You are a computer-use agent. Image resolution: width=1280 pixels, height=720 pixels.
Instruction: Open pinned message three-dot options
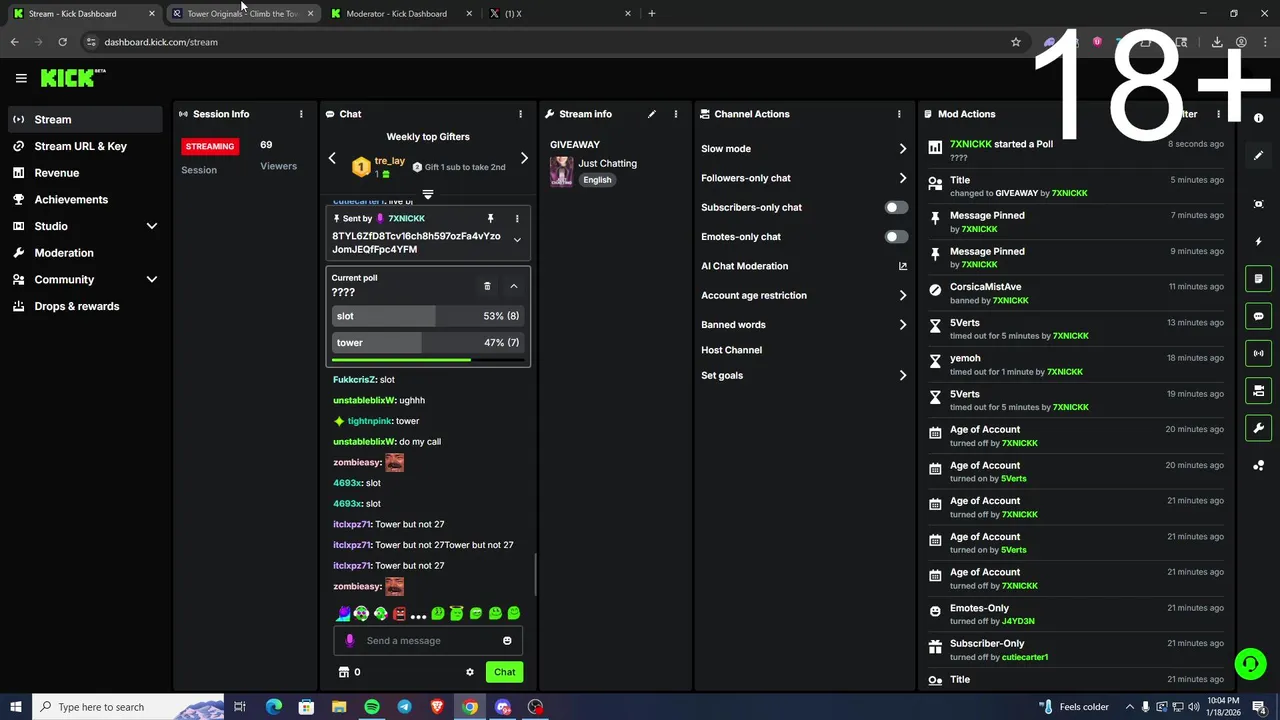[517, 218]
